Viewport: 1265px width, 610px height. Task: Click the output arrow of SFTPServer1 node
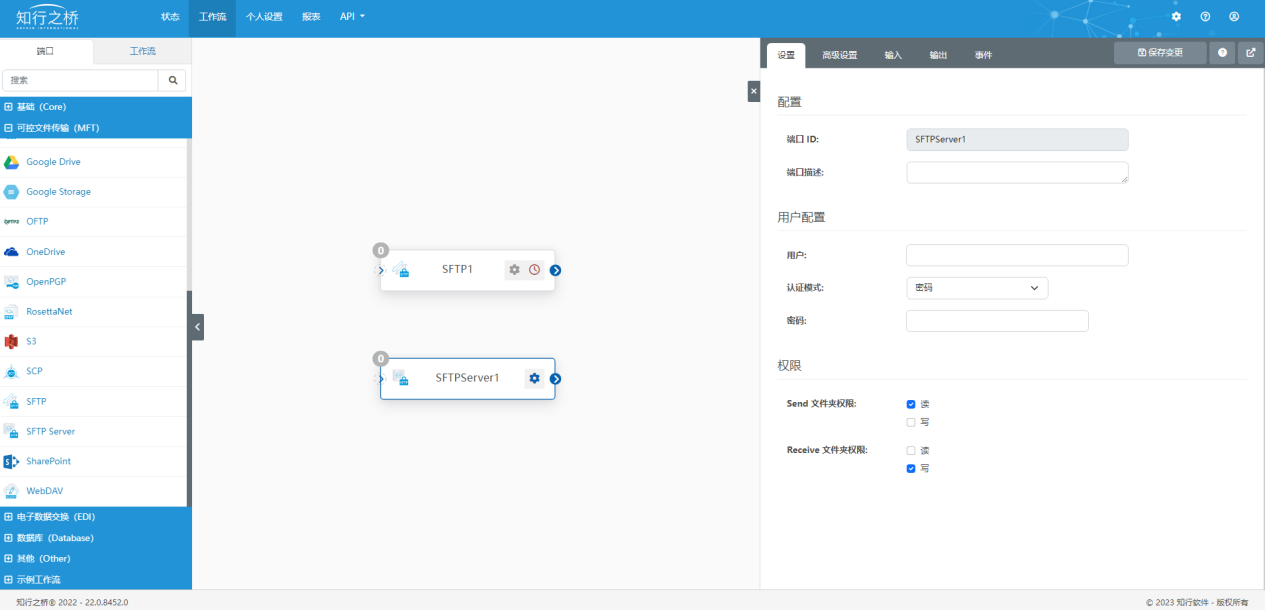pyautogui.click(x=556, y=379)
